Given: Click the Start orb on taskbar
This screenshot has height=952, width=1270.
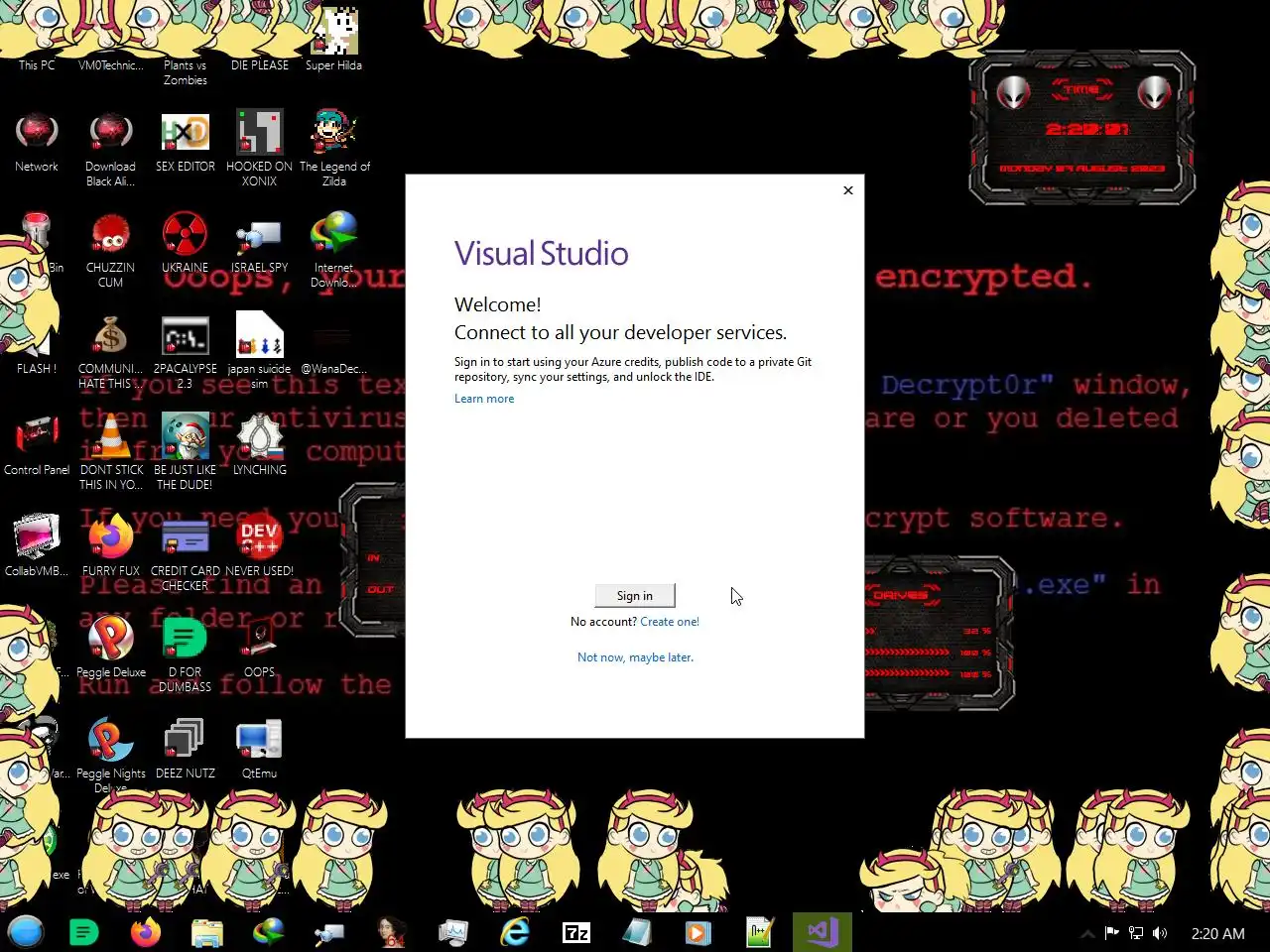Looking at the screenshot, I should pos(26,932).
